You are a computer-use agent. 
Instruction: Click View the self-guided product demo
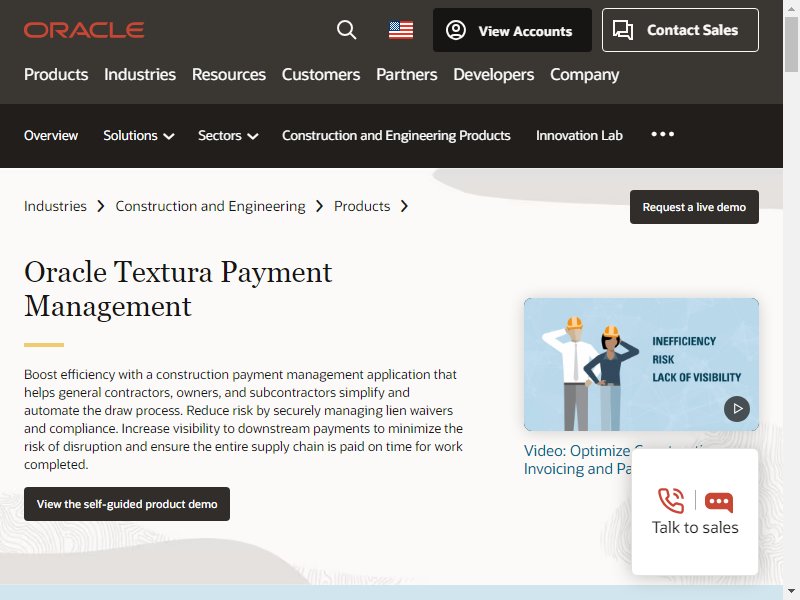coord(127,504)
